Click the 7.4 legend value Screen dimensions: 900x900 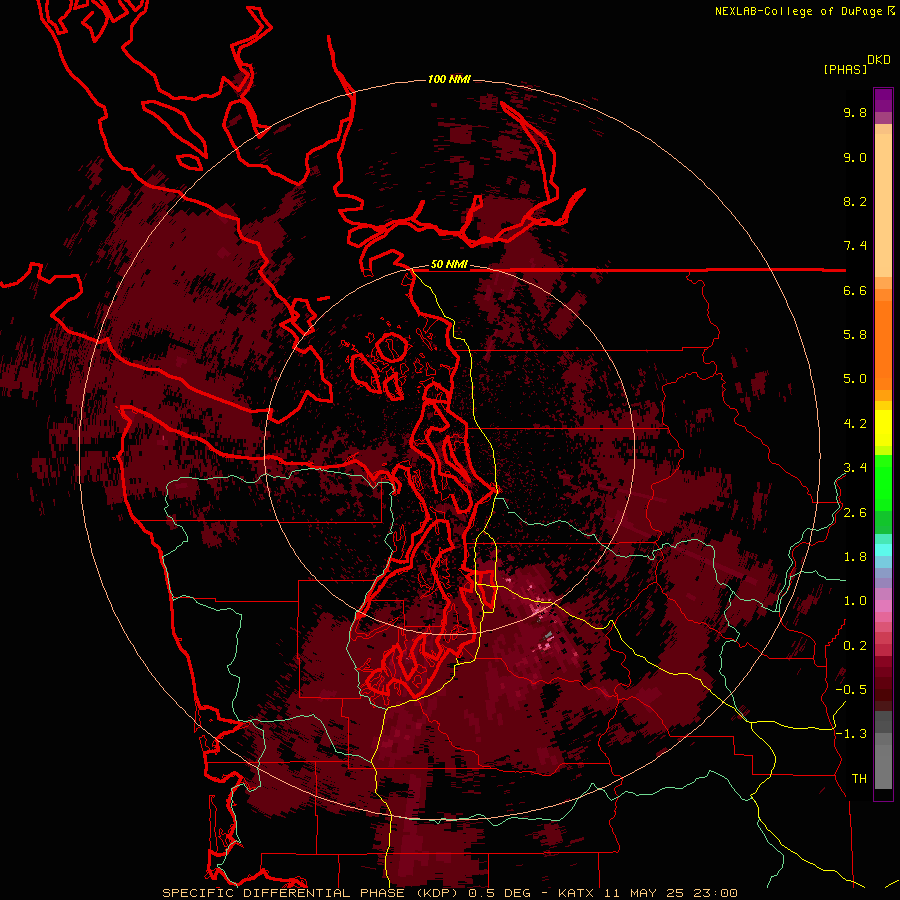click(855, 246)
